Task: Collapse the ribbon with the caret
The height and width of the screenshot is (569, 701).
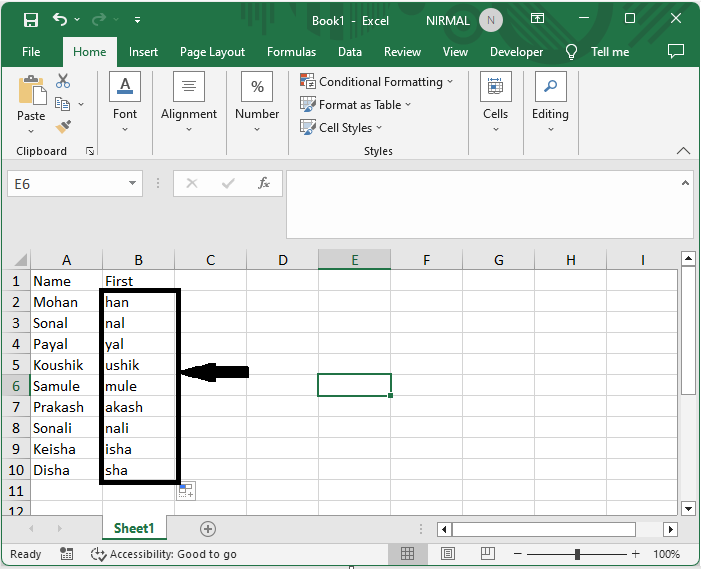Action: [x=683, y=151]
